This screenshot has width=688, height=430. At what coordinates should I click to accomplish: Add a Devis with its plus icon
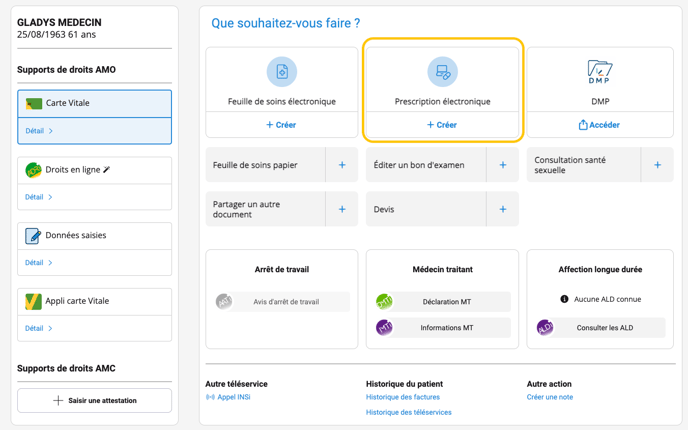pos(502,209)
